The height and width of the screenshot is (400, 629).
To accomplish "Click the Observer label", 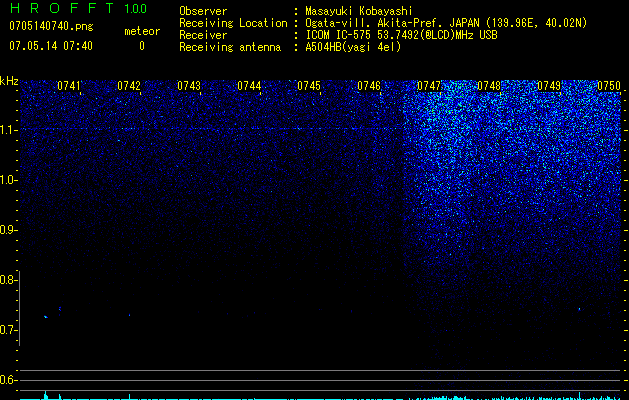I will (x=203, y=11).
